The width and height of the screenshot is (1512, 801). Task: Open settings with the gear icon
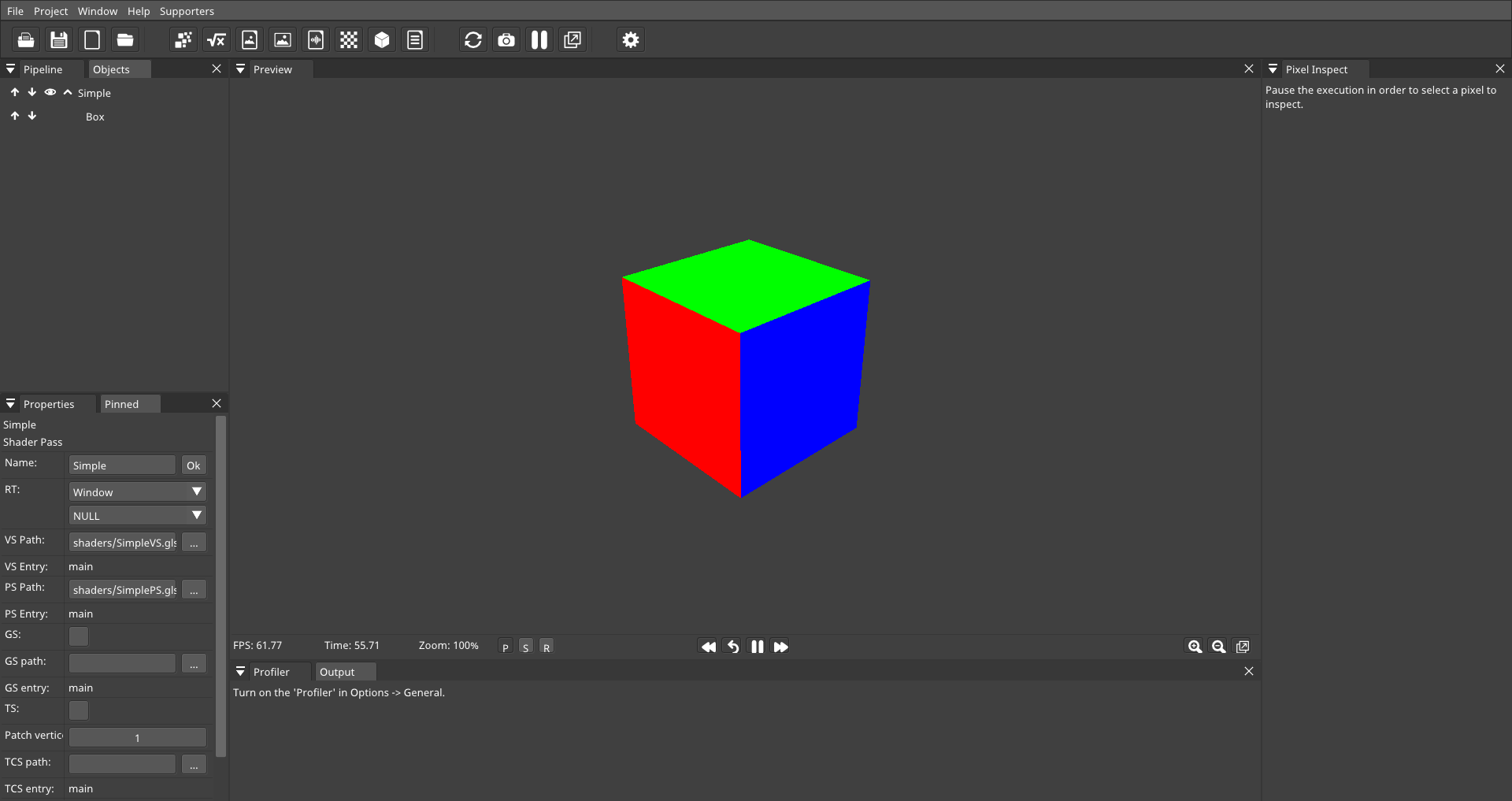point(630,39)
